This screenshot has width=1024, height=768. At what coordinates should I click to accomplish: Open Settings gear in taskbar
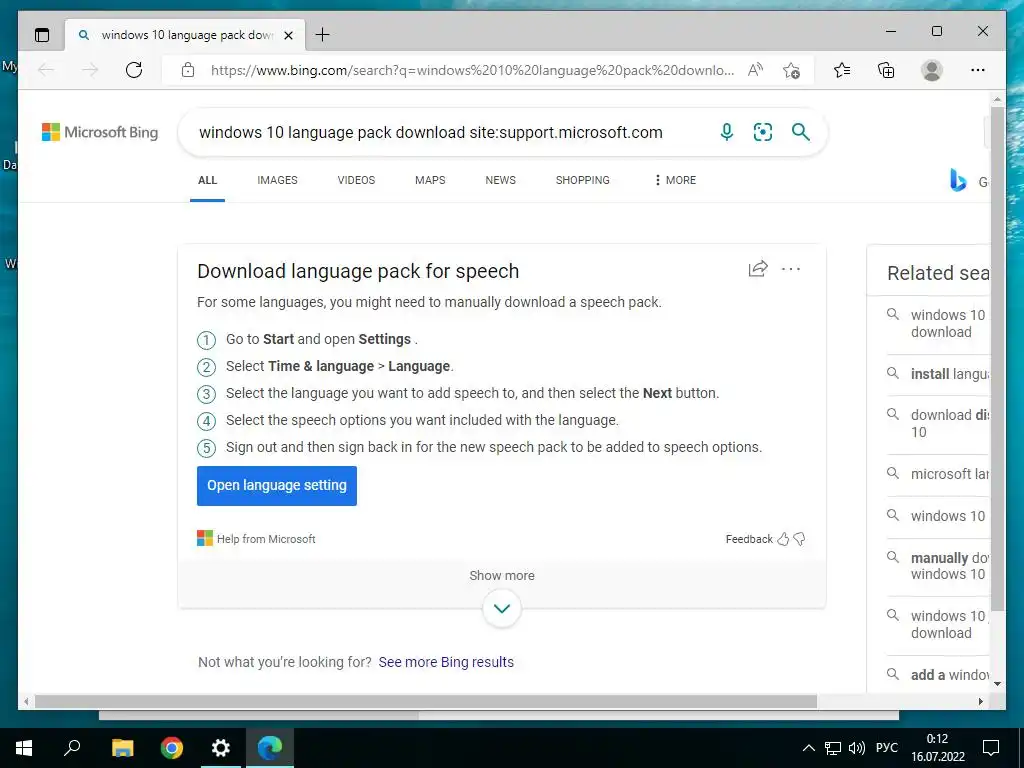click(x=221, y=748)
